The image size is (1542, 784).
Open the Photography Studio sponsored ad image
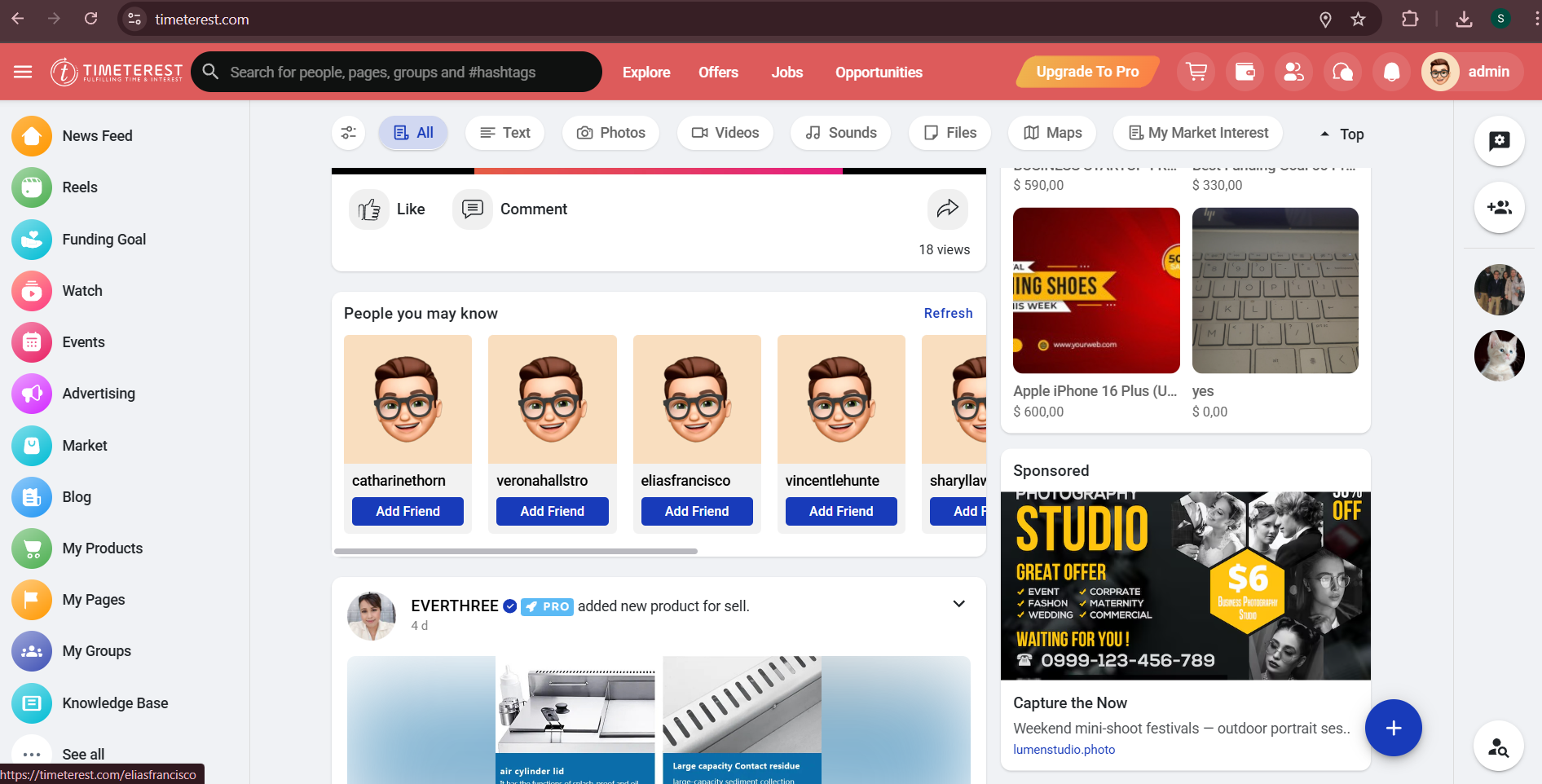pos(1186,585)
